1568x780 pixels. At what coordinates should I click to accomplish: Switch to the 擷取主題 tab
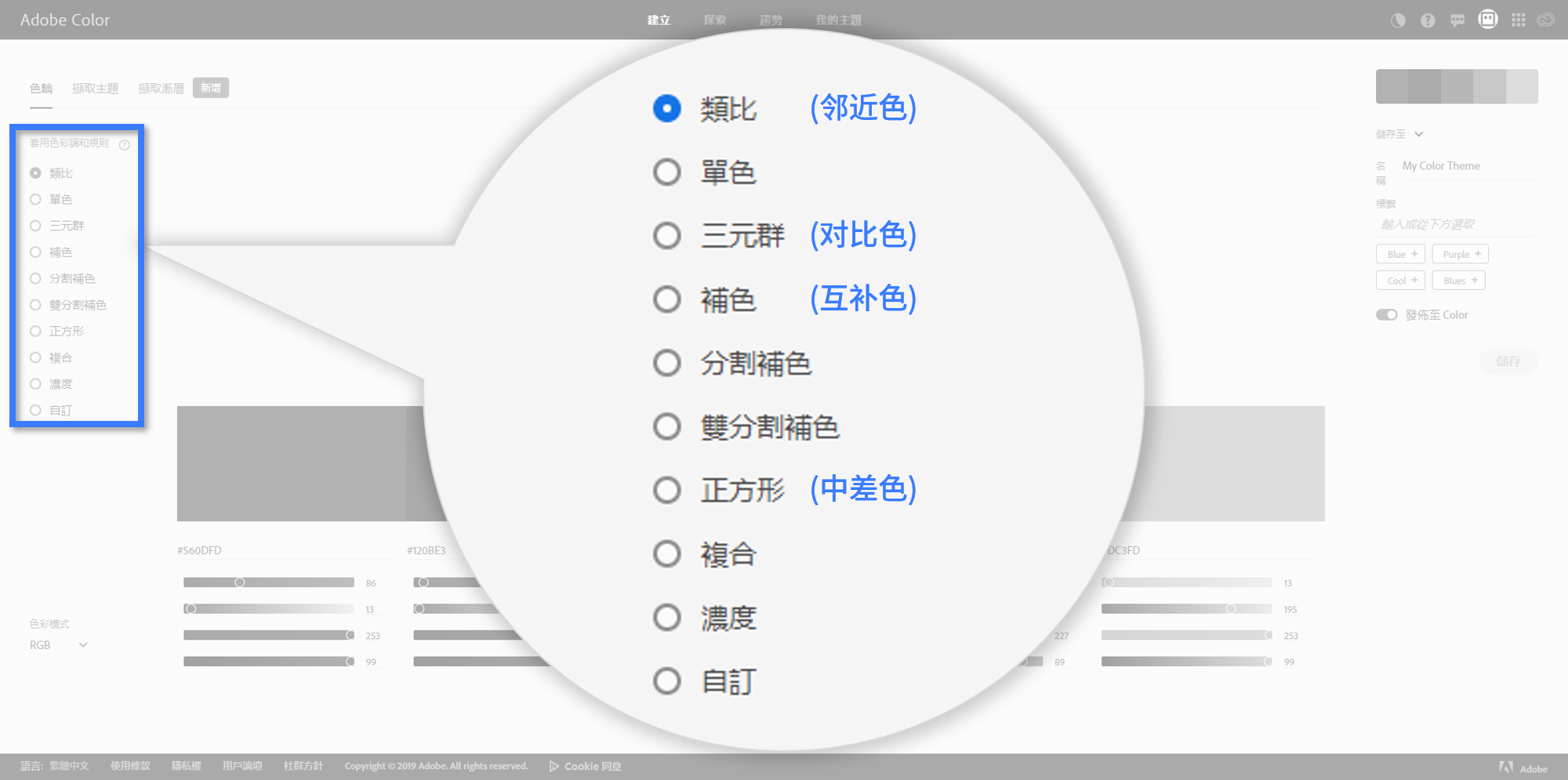96,89
